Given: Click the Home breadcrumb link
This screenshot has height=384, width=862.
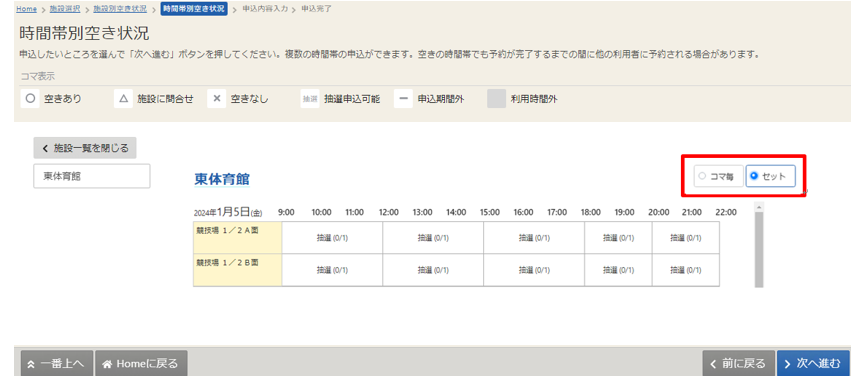Looking at the screenshot, I should (x=26, y=9).
